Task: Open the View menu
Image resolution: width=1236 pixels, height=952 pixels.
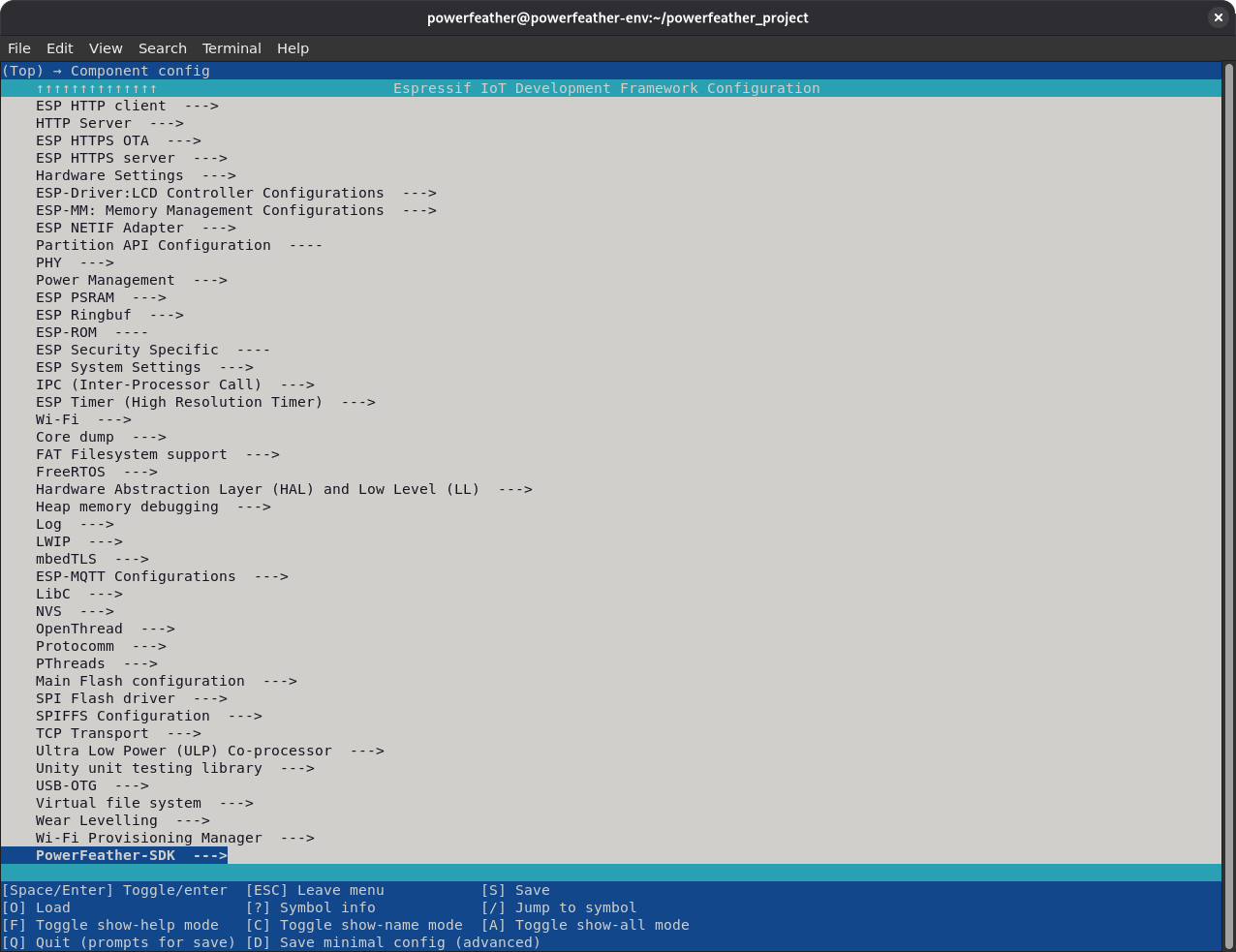Action: click(x=106, y=47)
